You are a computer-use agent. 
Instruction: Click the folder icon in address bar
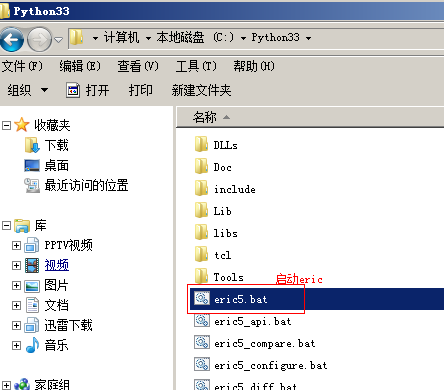click(77, 38)
